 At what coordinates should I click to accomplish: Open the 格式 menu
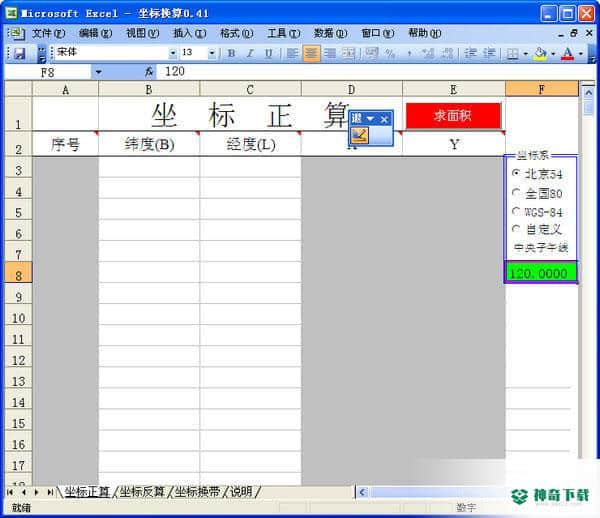click(236, 34)
